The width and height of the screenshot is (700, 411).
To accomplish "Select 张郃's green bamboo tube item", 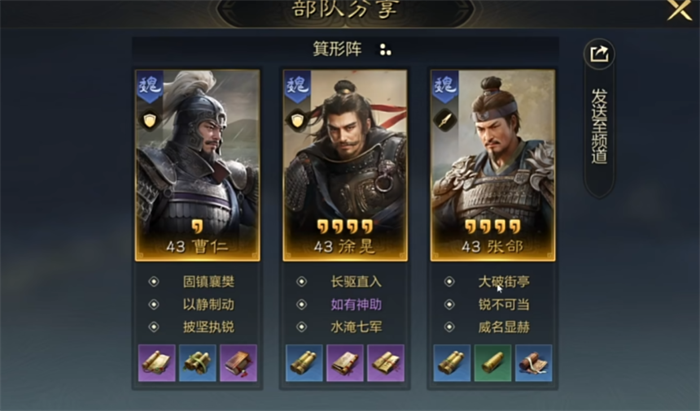I will tap(493, 363).
